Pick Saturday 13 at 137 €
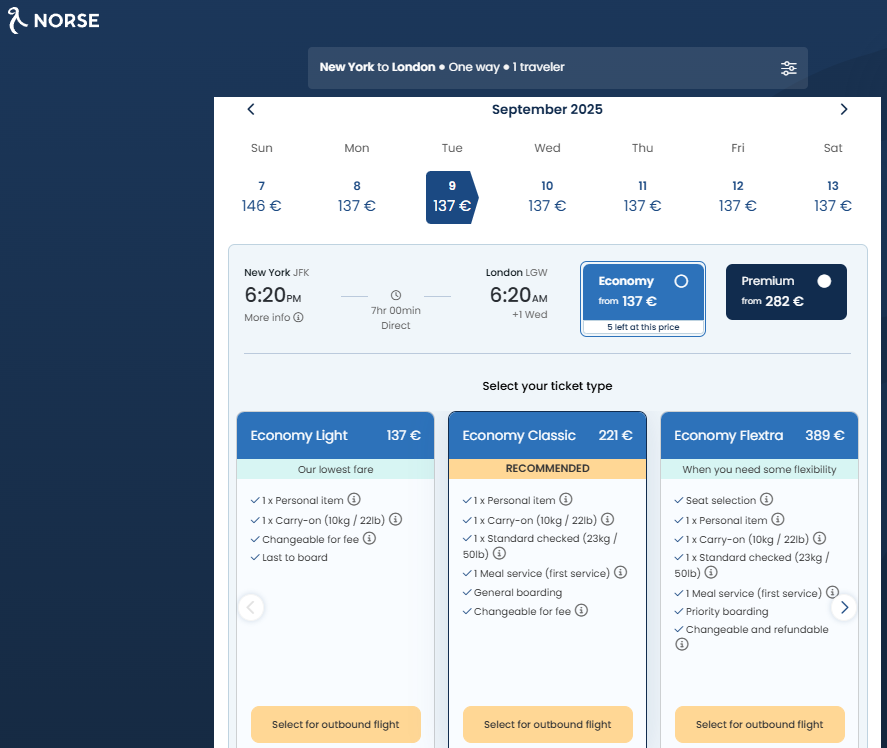 (833, 197)
